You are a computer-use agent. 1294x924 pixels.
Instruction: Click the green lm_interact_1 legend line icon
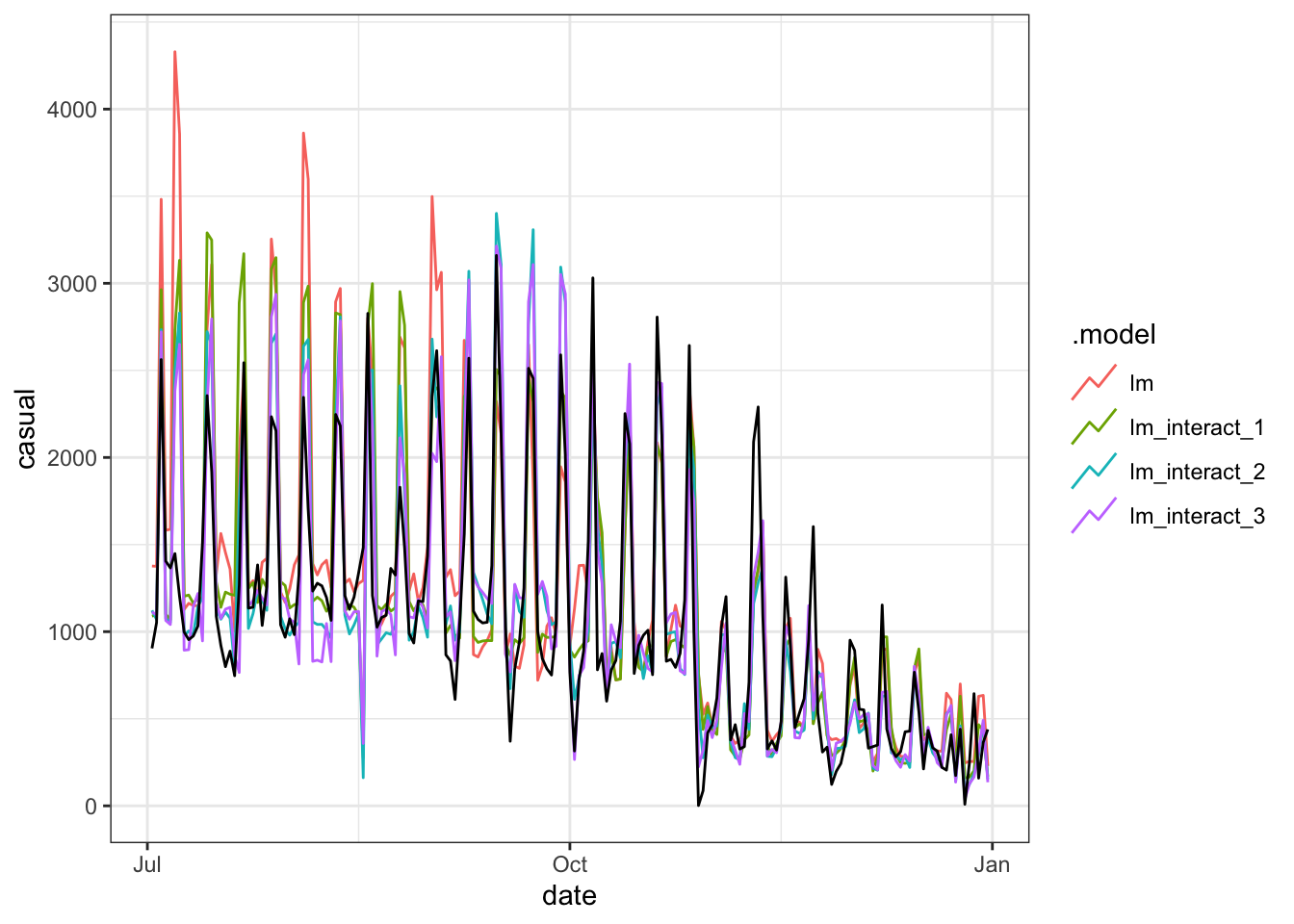pos(1094,427)
